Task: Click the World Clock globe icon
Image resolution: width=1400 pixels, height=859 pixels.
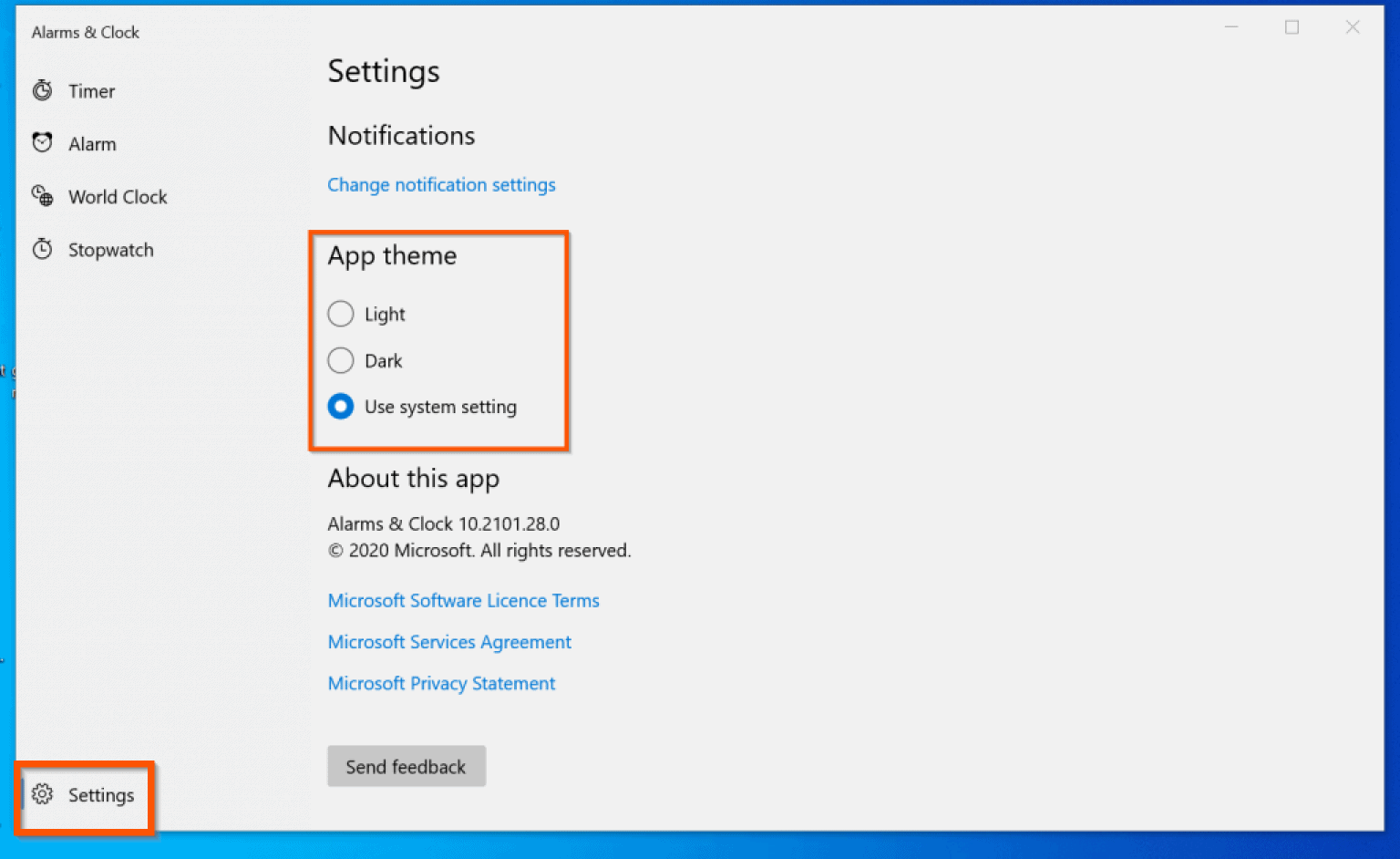Action: (x=43, y=196)
